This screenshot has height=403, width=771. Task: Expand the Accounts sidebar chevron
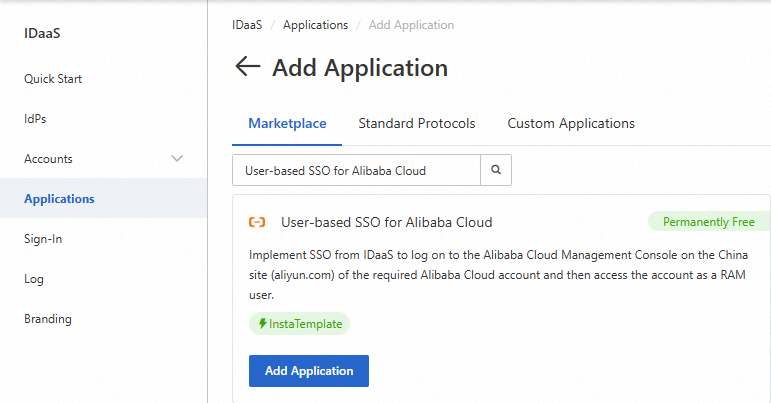click(178, 159)
